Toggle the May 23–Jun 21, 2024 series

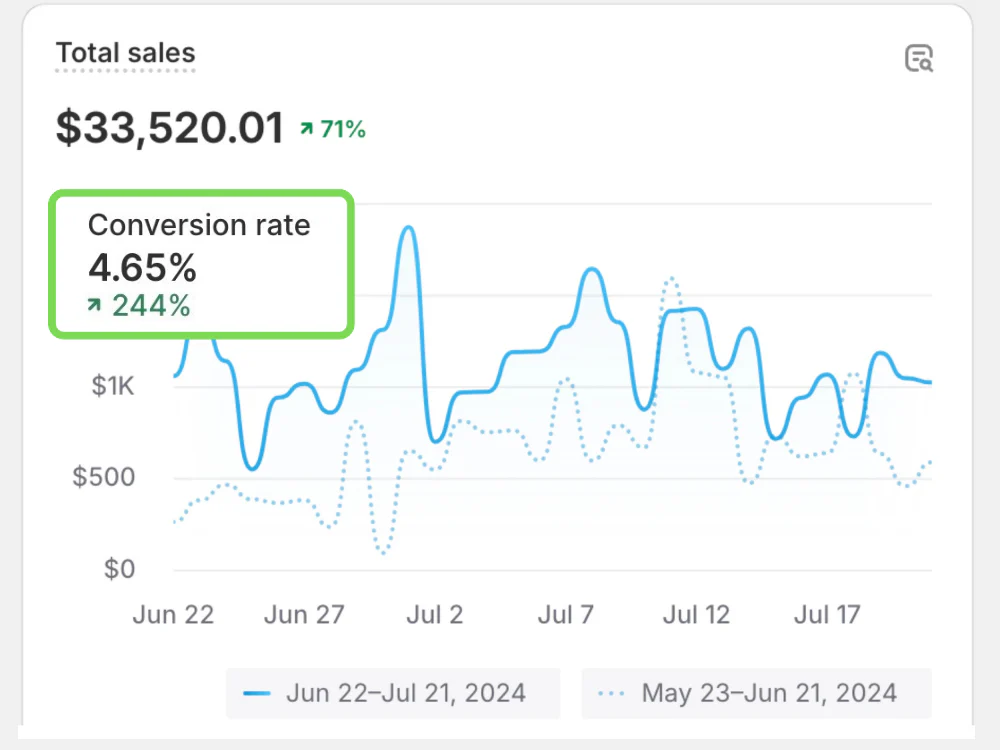click(x=756, y=693)
